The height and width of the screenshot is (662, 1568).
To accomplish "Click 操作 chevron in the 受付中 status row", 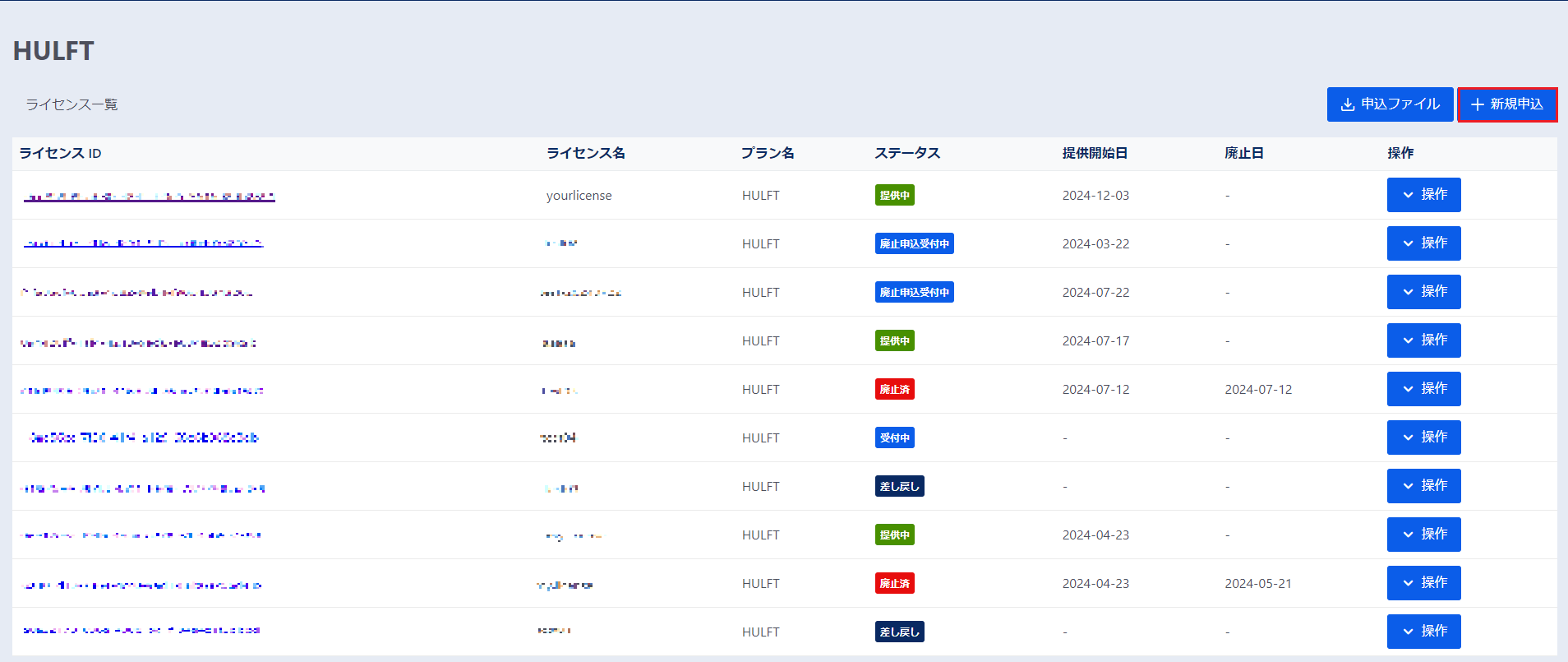I will tap(1409, 437).
